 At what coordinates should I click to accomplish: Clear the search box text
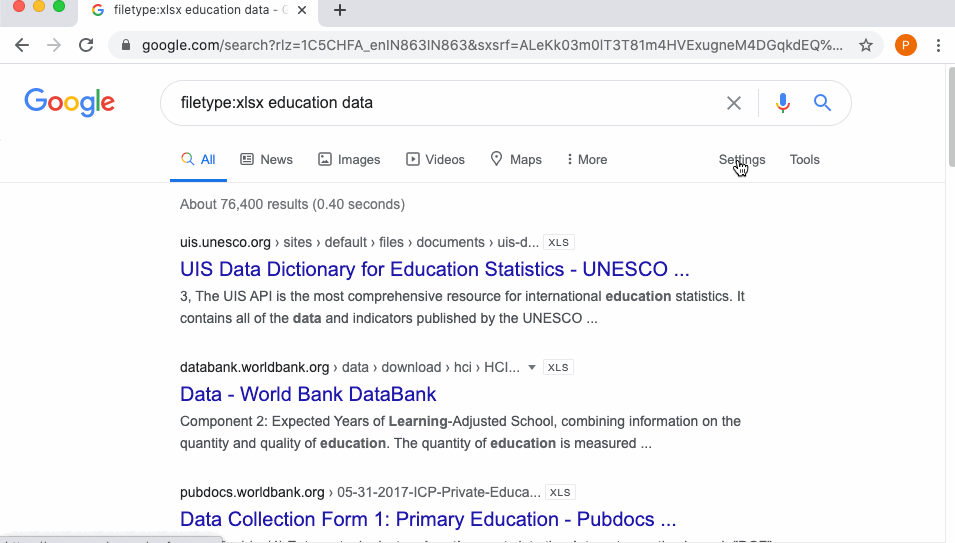tap(734, 103)
